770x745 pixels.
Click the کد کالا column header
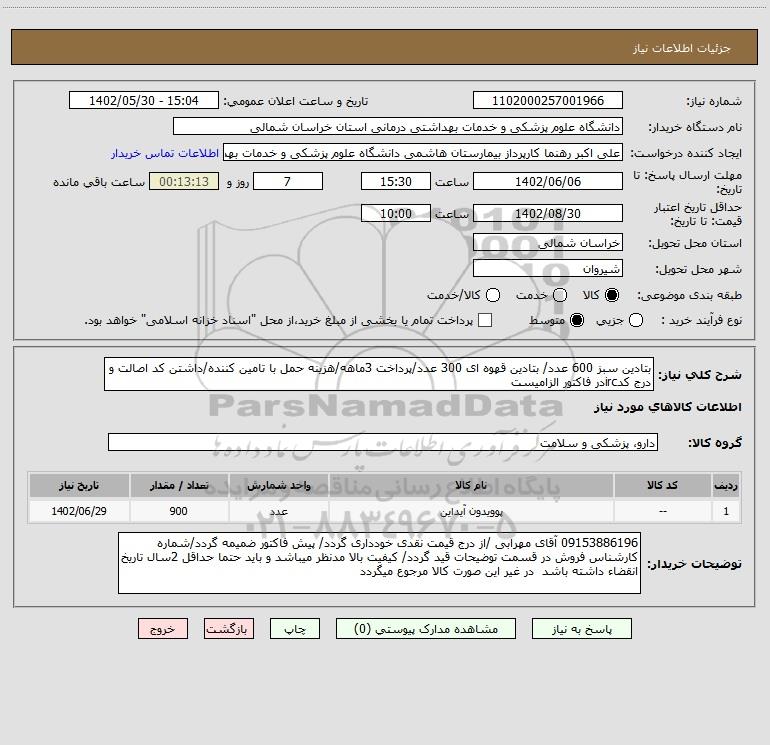[x=662, y=485]
